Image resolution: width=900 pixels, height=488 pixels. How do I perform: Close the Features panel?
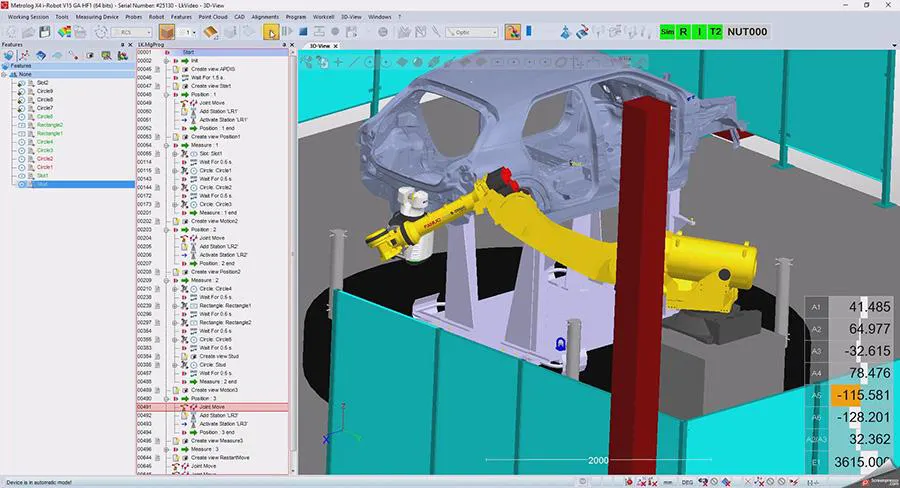pos(130,44)
